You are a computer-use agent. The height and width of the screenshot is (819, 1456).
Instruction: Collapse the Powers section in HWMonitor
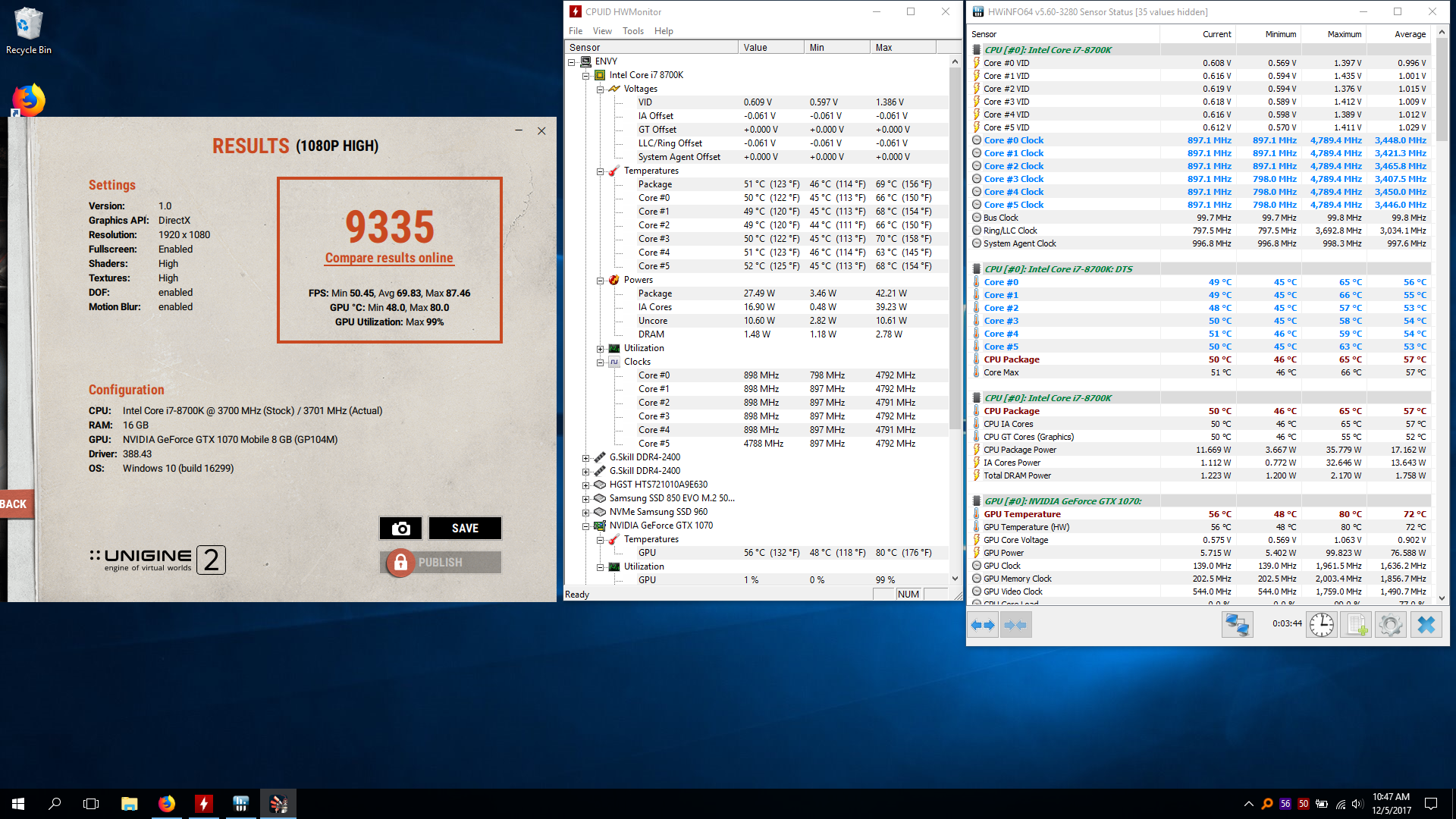(x=600, y=280)
